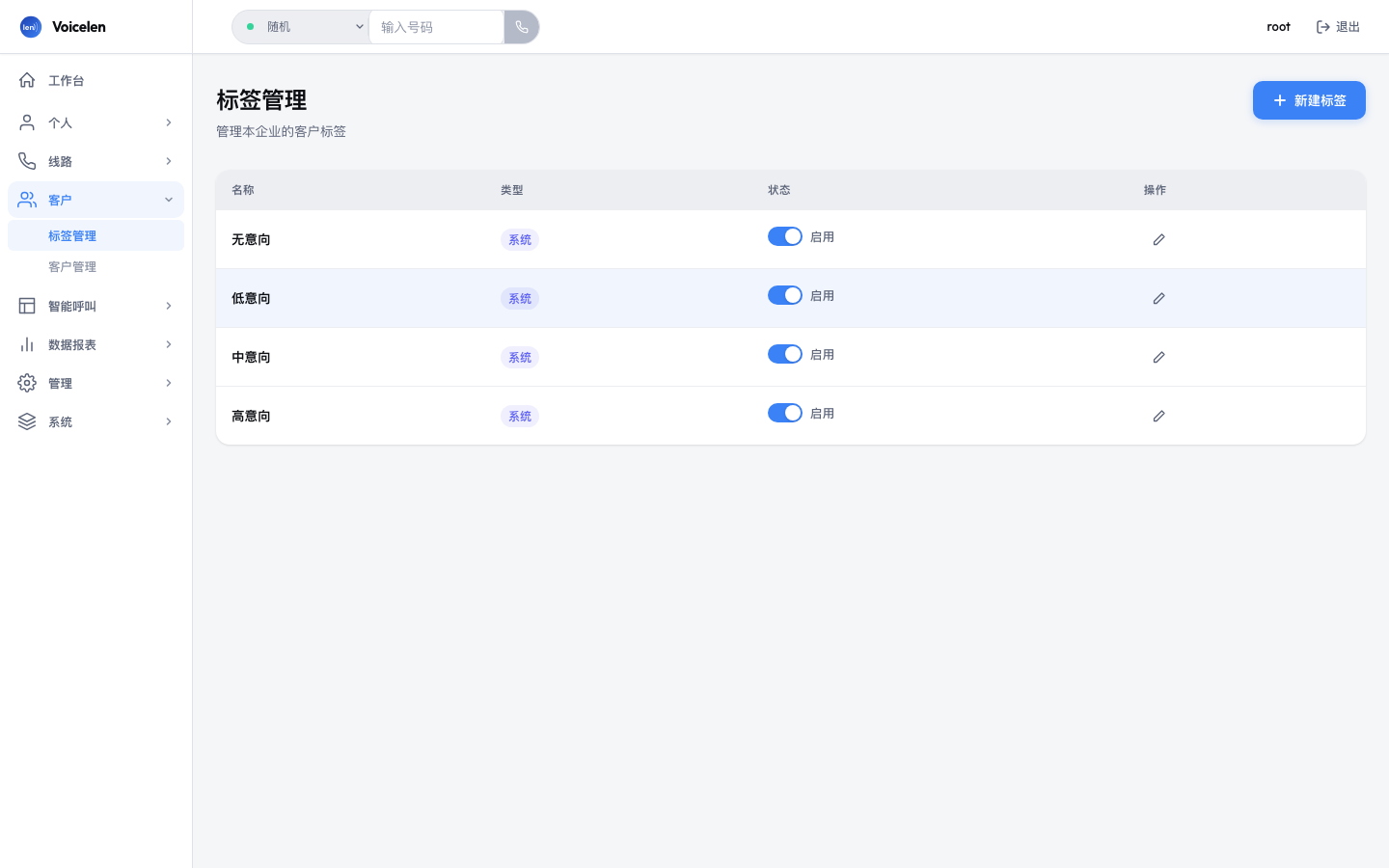The image size is (1389, 868).
Task: Click the 启用 label in 中意向 row
Action: coord(822,355)
